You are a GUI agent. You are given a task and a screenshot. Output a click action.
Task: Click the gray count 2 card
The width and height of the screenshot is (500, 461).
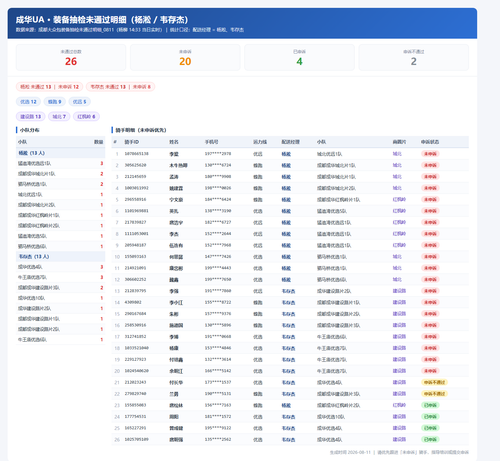coord(414,57)
